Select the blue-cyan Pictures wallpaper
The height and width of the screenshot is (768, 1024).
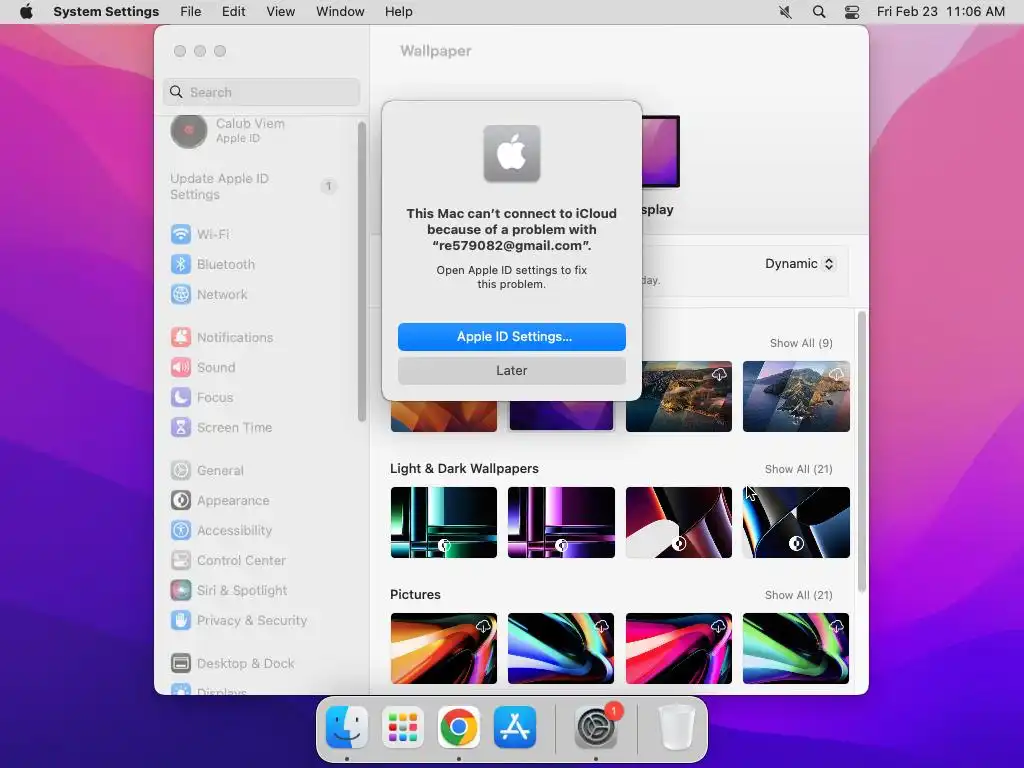pos(561,648)
